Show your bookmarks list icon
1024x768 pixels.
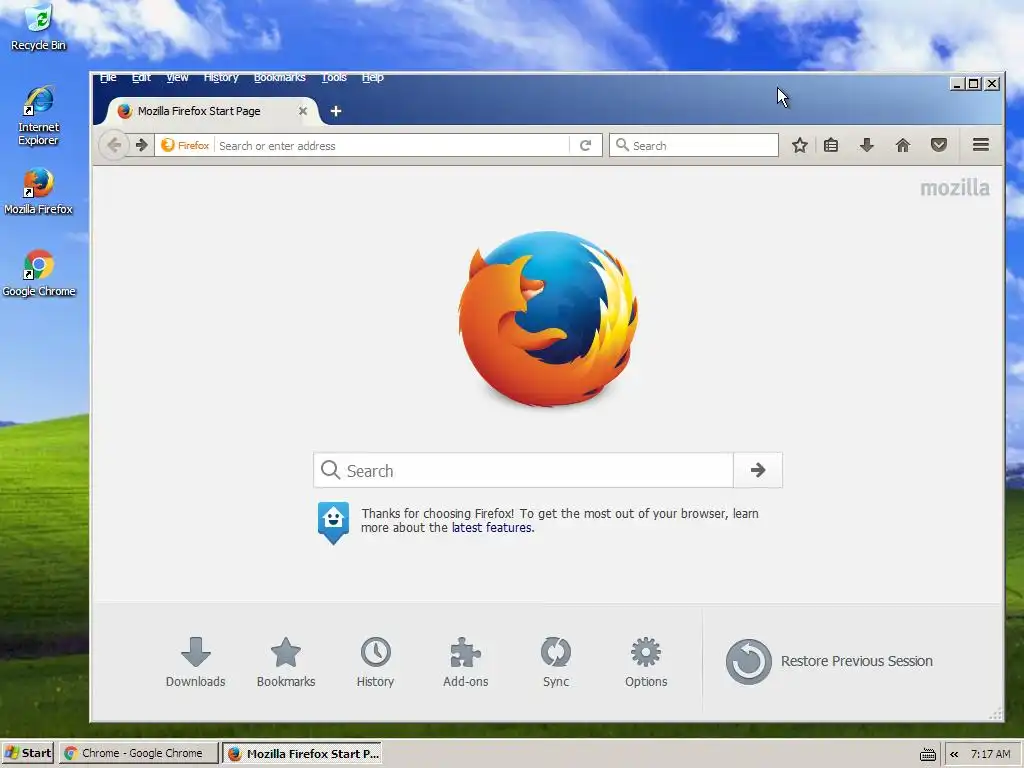pos(831,145)
